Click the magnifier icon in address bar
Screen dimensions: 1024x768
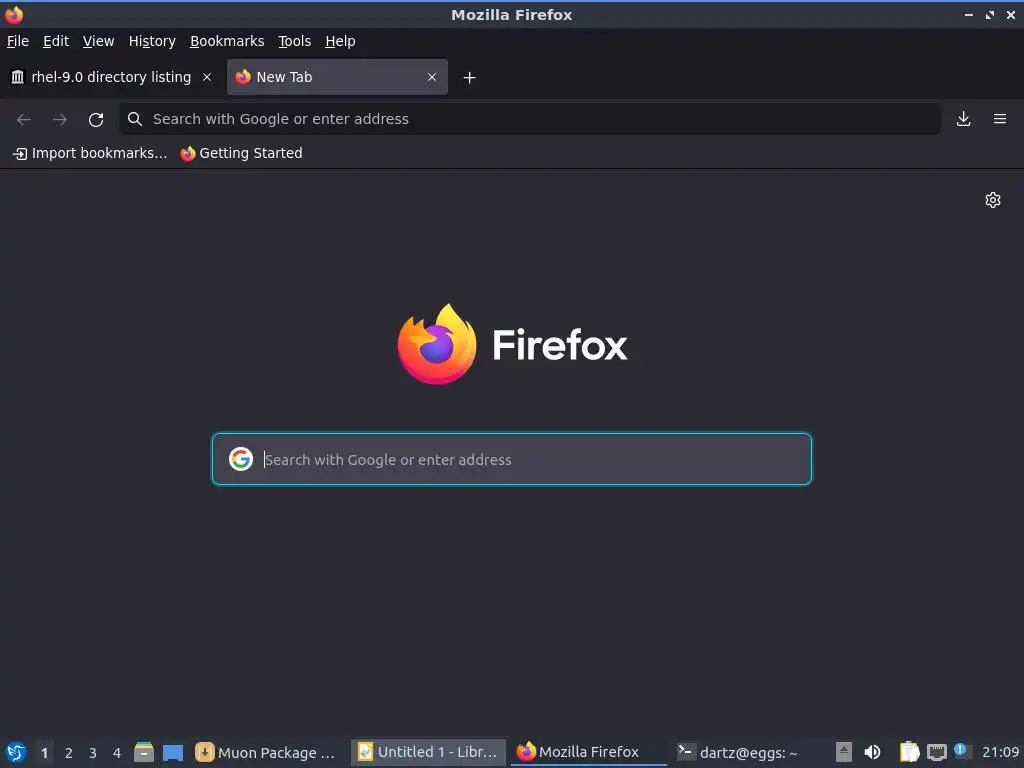(x=135, y=119)
